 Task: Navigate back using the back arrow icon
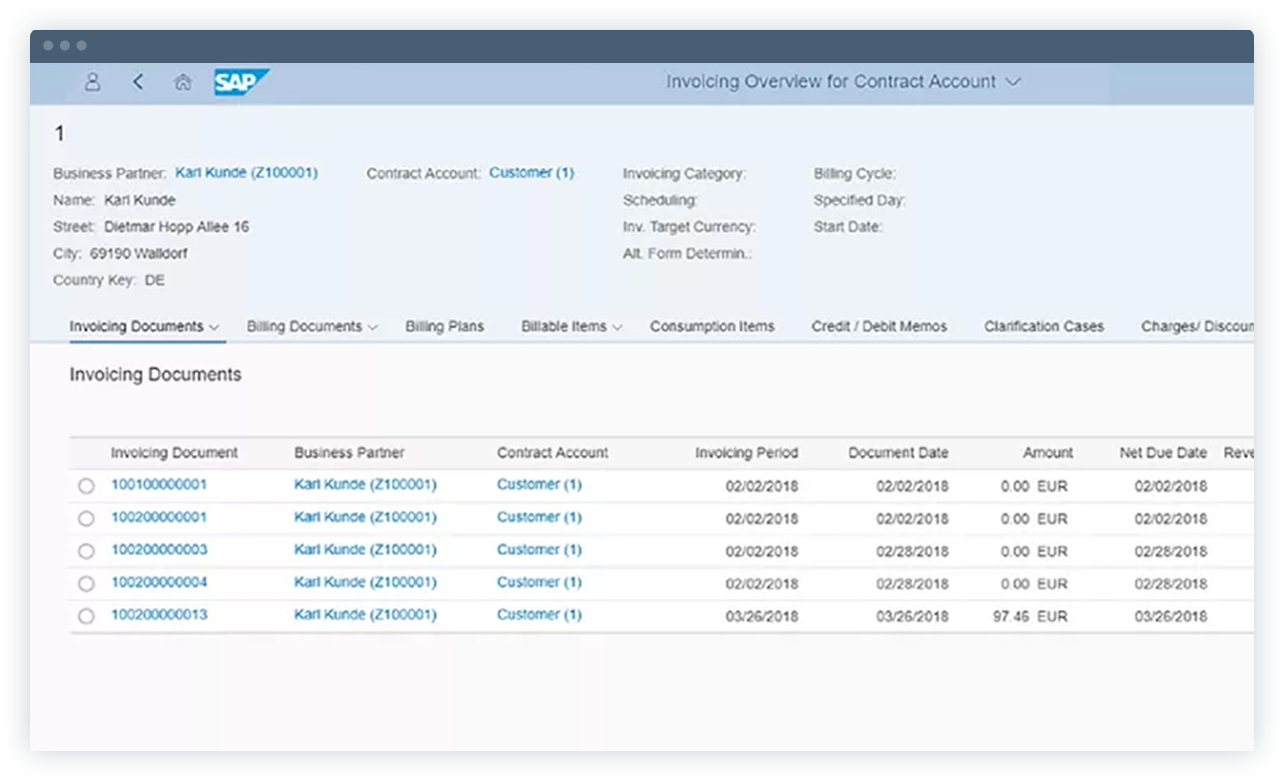click(138, 83)
